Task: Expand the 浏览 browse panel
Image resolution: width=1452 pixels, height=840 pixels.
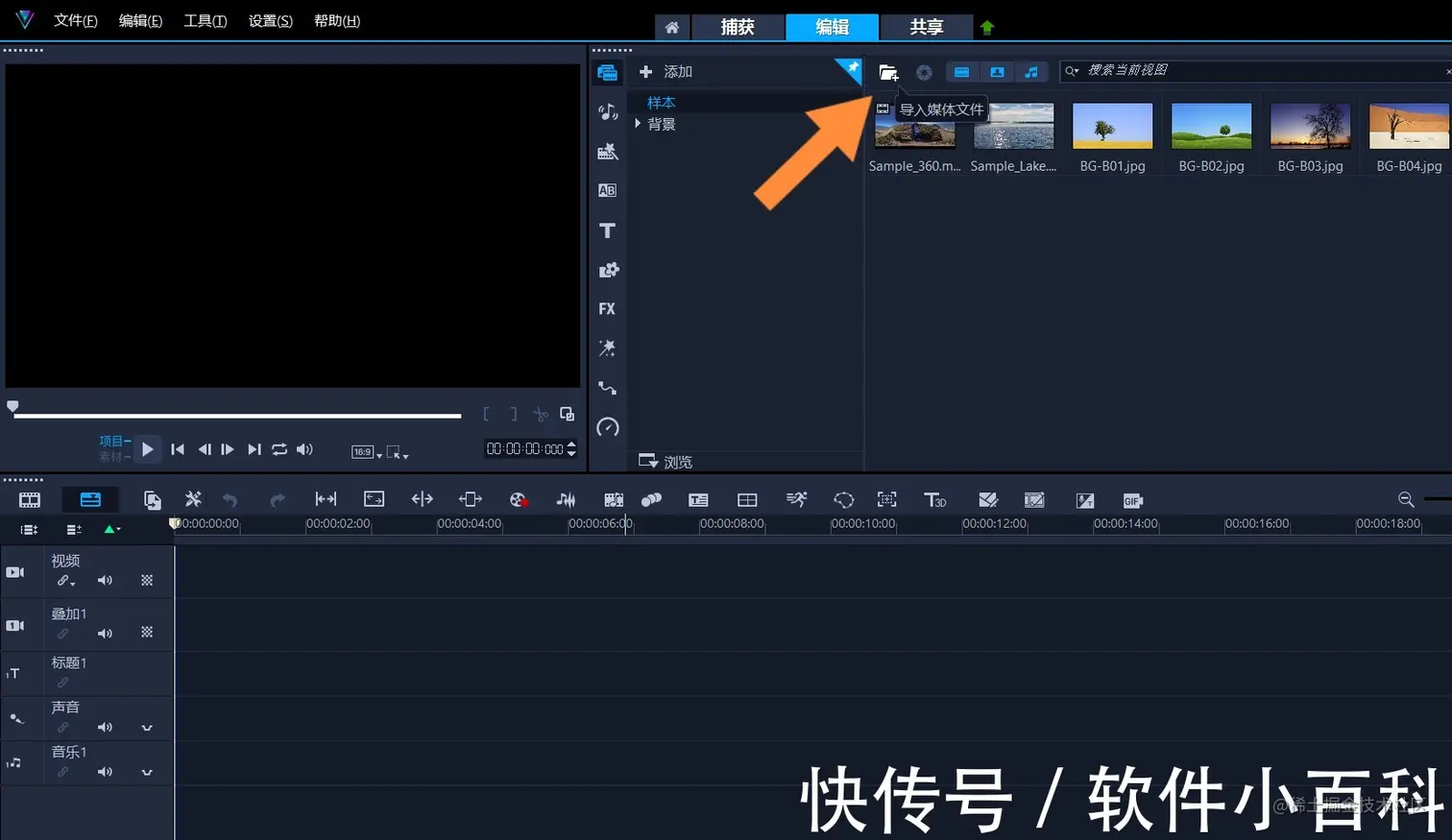Action: [x=665, y=462]
